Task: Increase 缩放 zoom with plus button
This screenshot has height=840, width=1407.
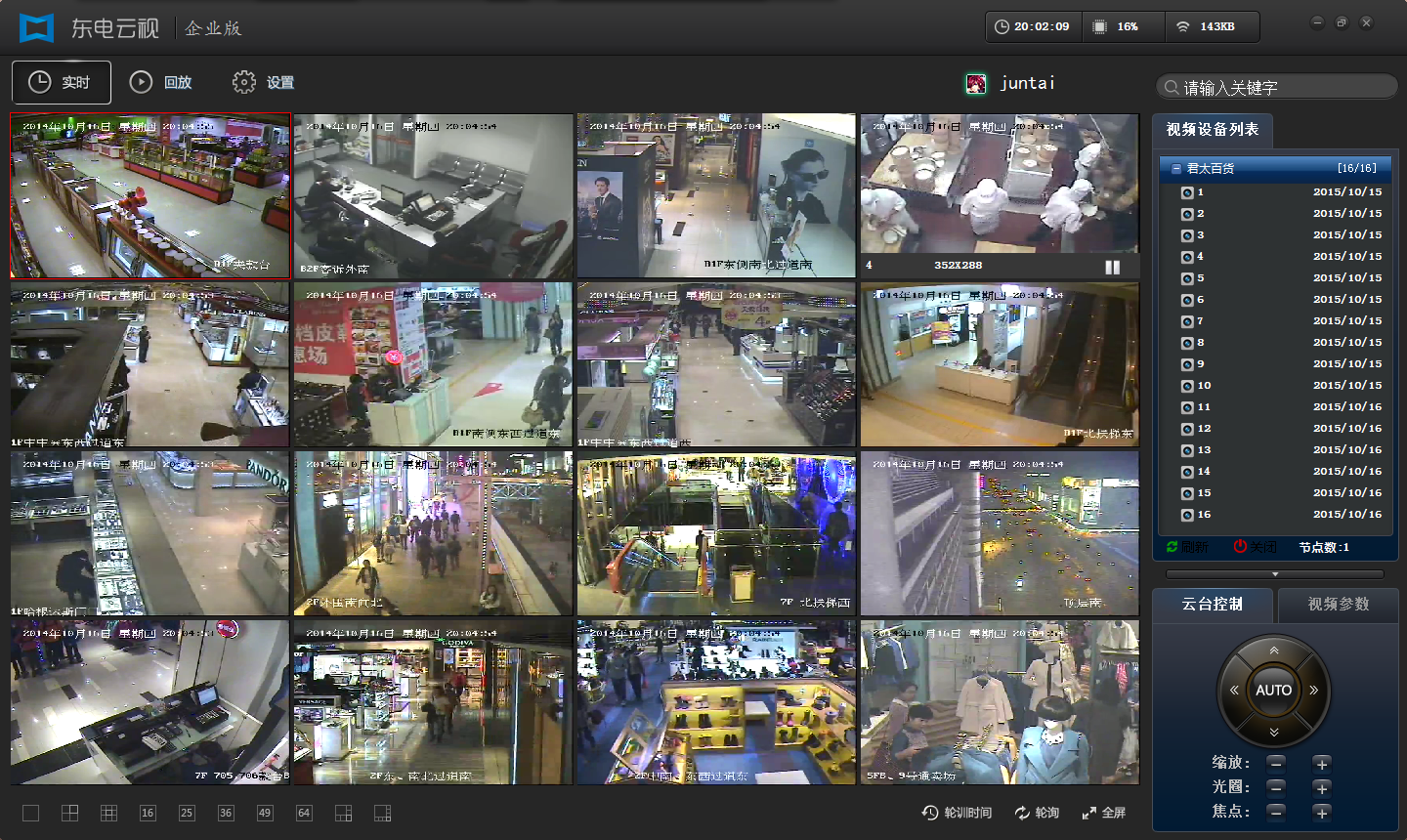Action: [1322, 764]
